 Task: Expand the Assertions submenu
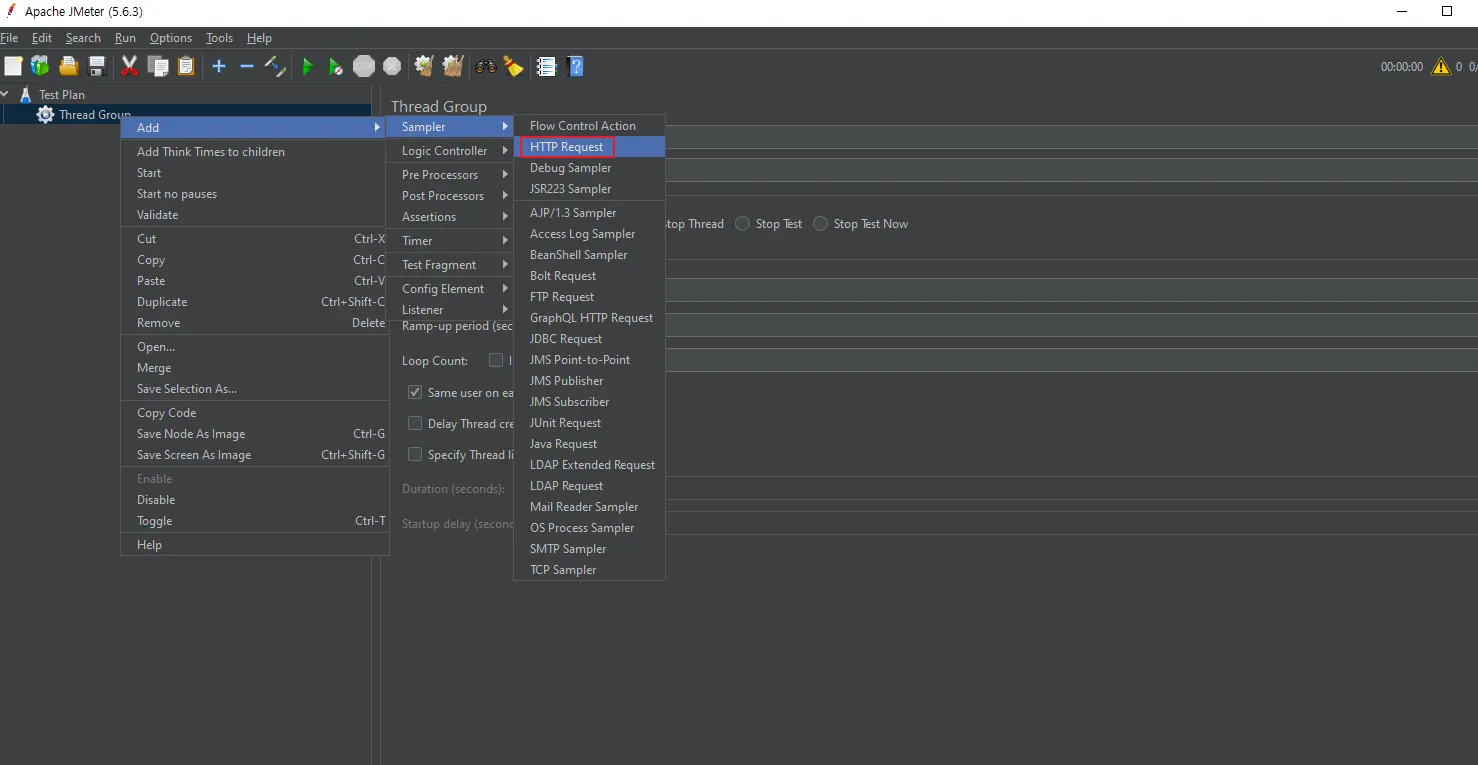pos(450,217)
